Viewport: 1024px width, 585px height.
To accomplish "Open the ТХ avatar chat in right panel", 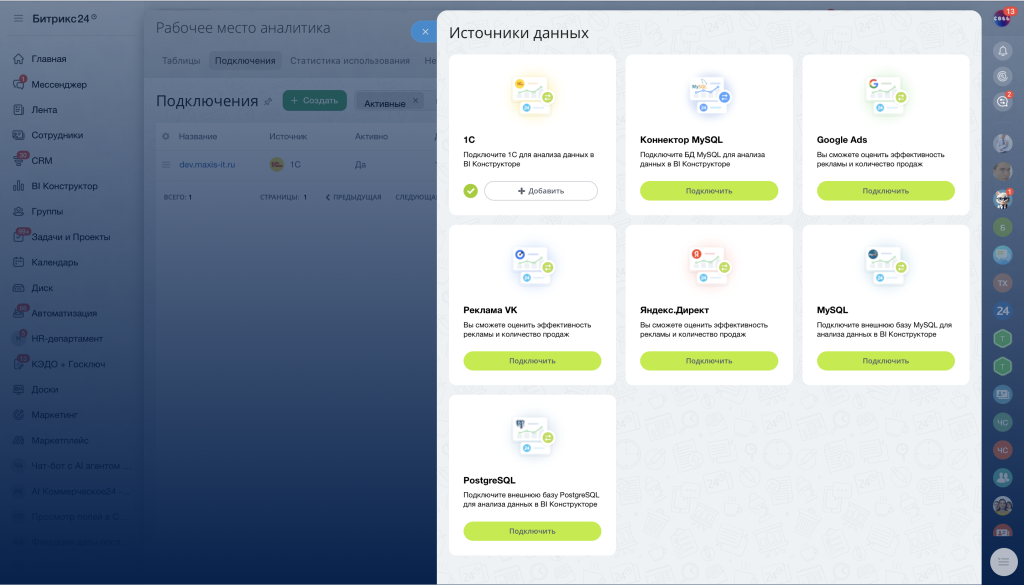I will (1002, 283).
